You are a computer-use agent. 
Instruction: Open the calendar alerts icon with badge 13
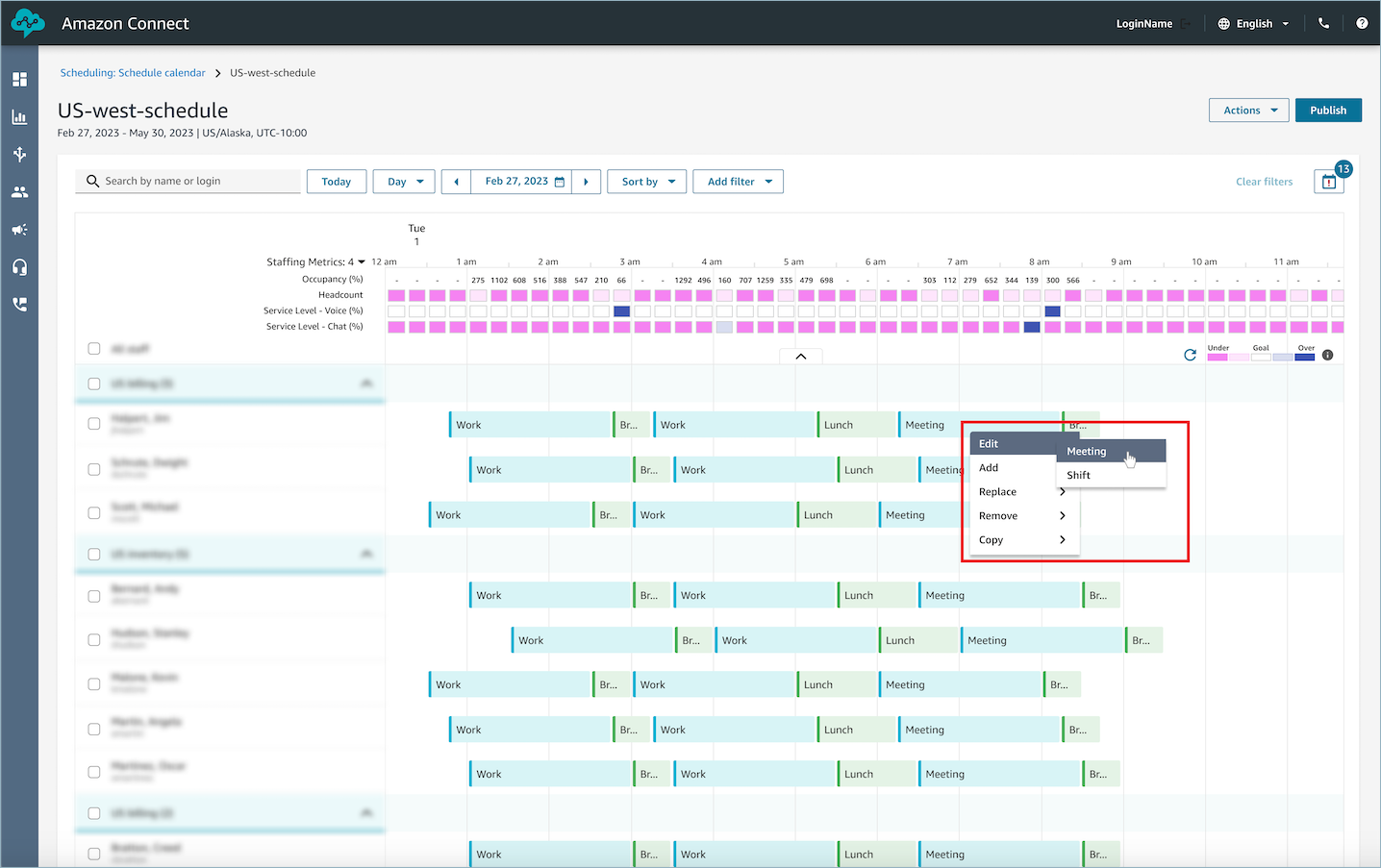[1328, 182]
